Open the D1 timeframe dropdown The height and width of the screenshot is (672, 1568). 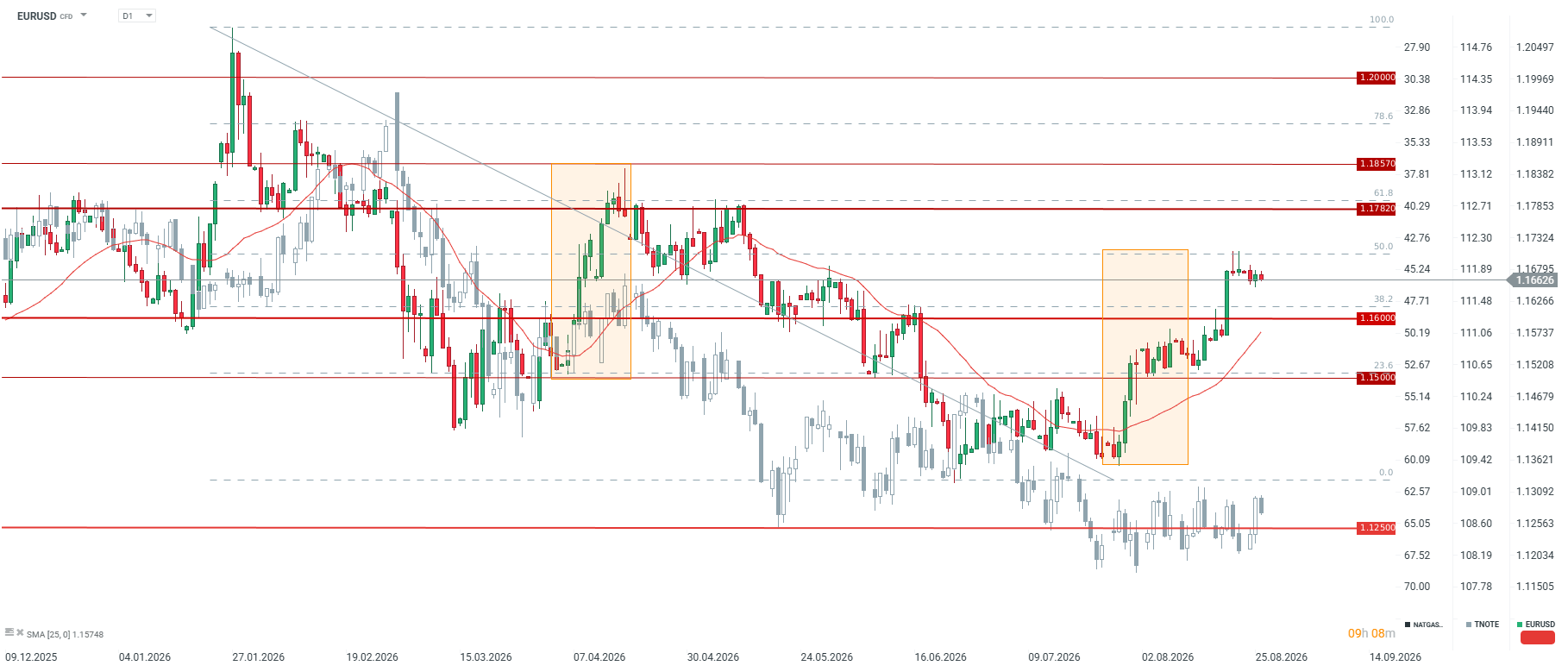tap(137, 16)
